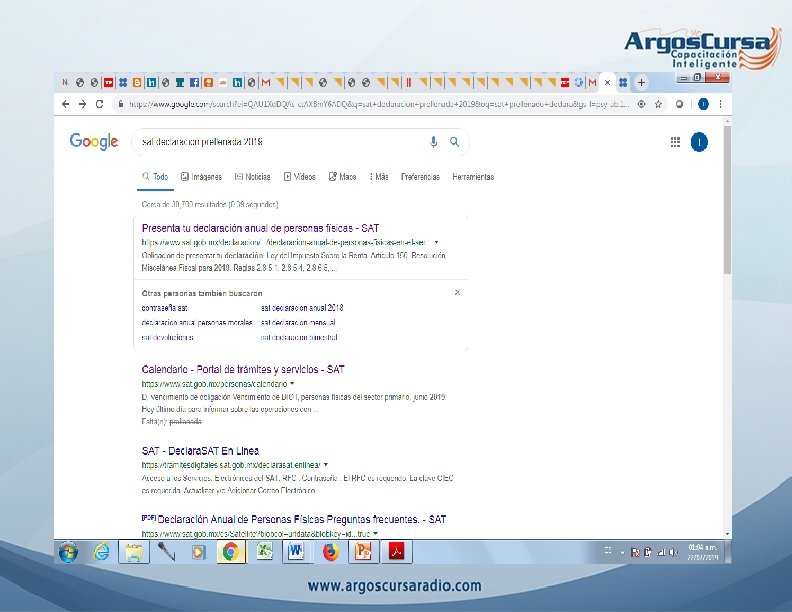Expand the arrow next to the first sat.gob.mx URL

[x=436, y=242]
